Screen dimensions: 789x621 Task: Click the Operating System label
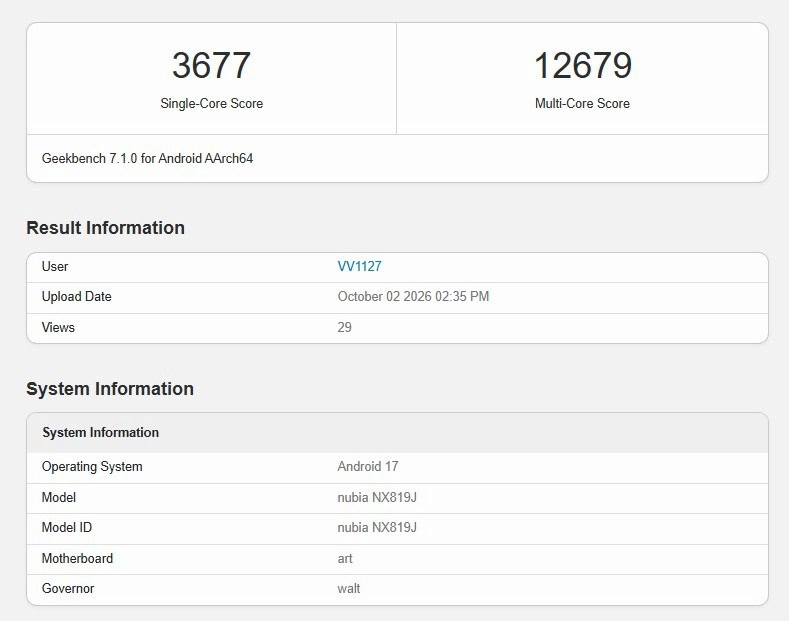[92, 467]
